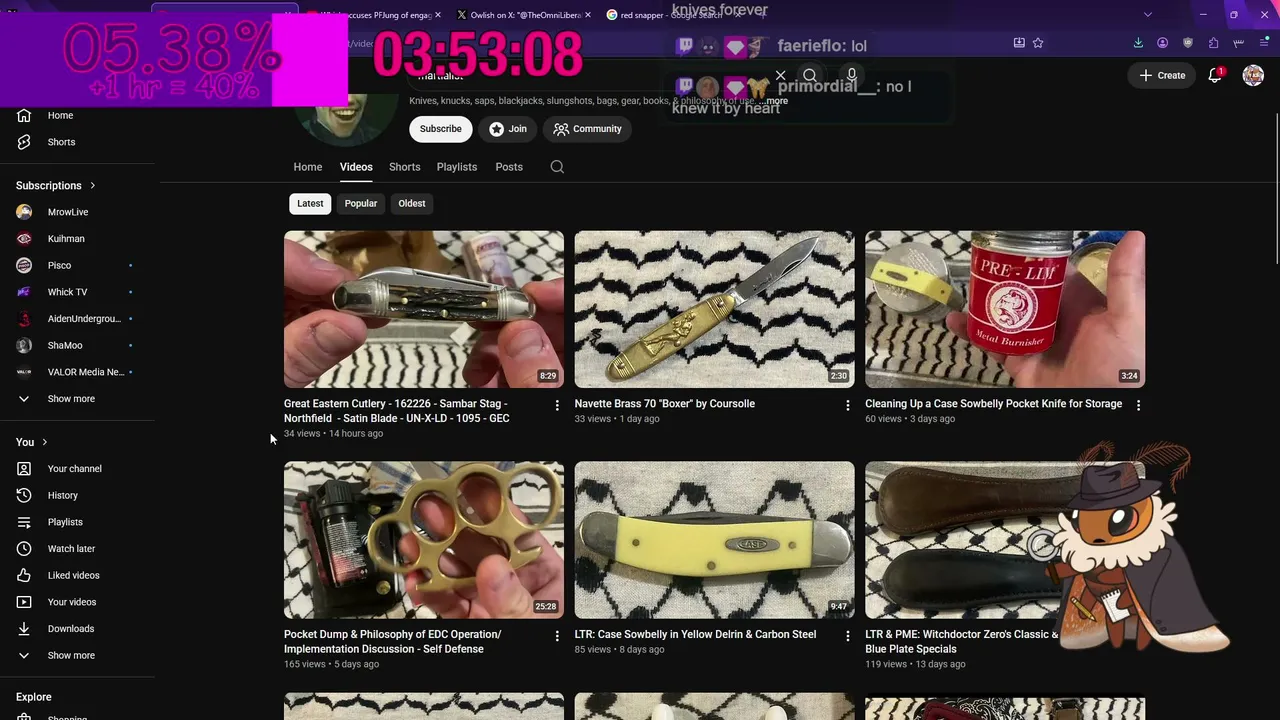
Task: Open the Subscriptions section header
Action: (x=56, y=185)
